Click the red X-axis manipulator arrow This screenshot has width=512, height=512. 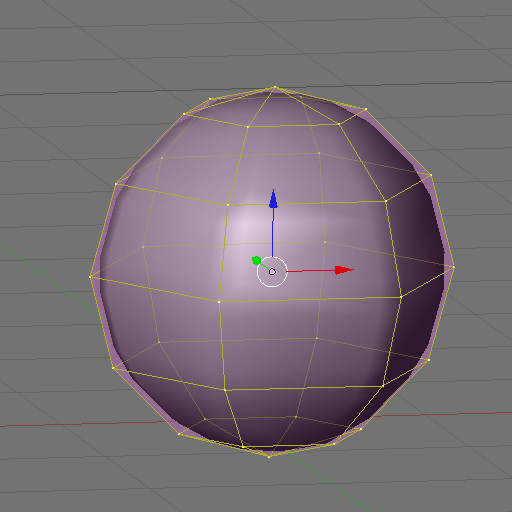(344, 270)
